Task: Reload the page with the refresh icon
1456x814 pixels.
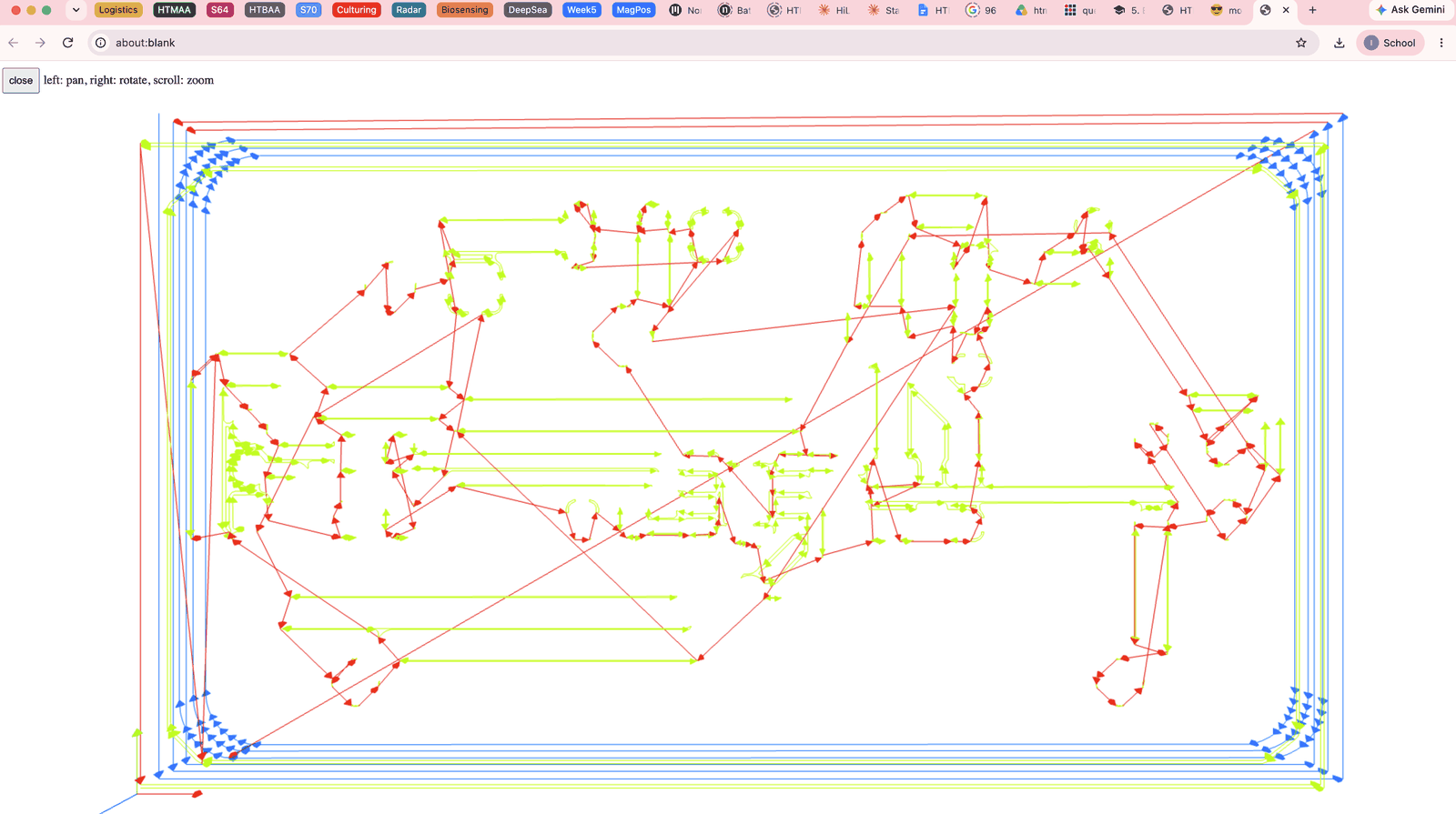Action: point(67,43)
